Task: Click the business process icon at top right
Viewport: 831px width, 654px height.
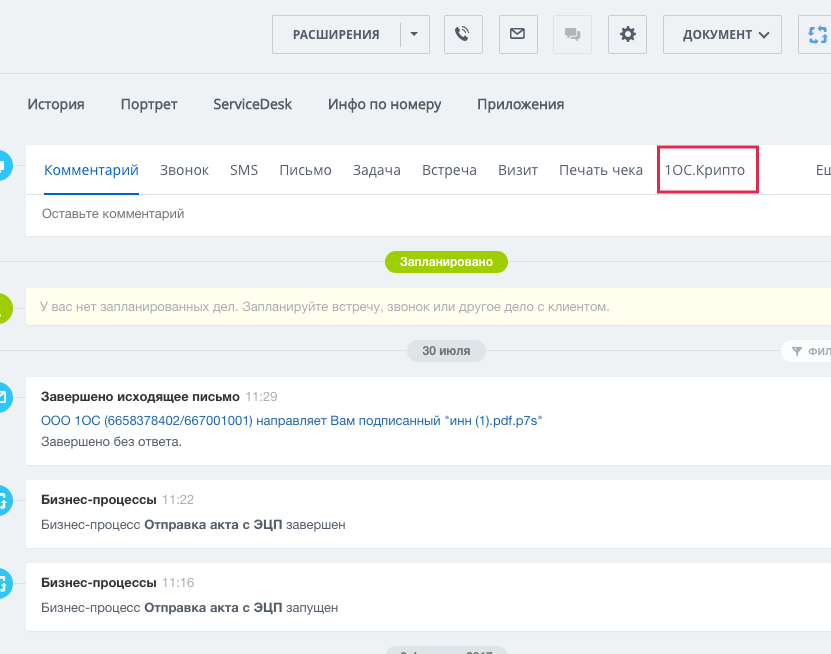Action: click(816, 34)
